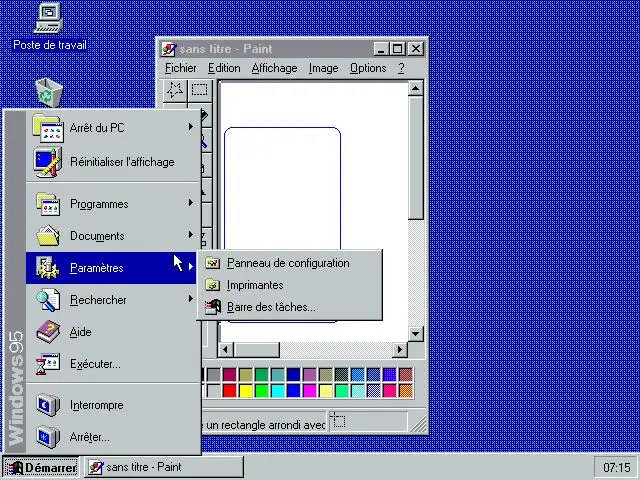This screenshot has height=480, width=640.
Task: Open the ? help menu in Paint
Action: 401,68
